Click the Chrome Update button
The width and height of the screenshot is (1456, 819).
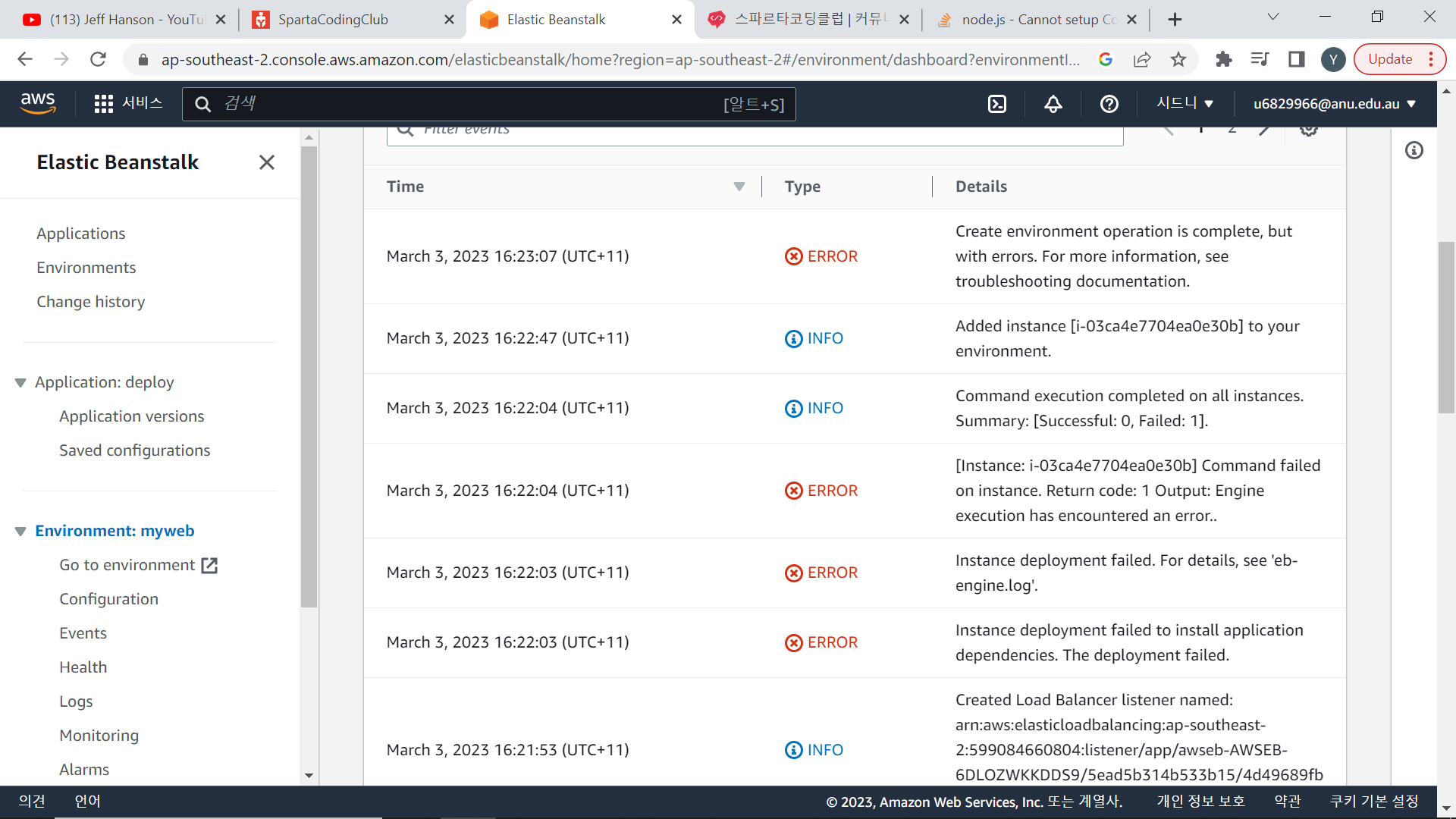click(1390, 59)
